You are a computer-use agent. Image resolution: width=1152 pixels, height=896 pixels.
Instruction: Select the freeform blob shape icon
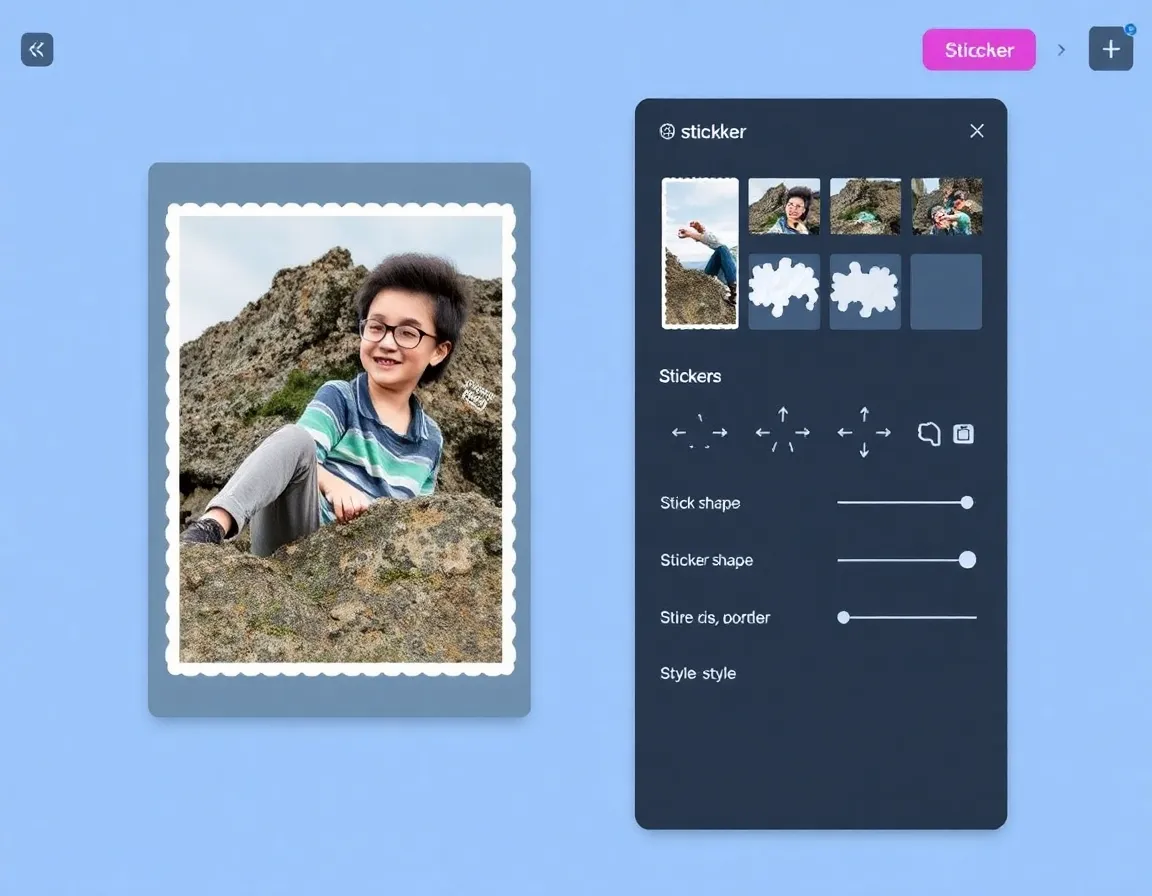click(x=929, y=434)
